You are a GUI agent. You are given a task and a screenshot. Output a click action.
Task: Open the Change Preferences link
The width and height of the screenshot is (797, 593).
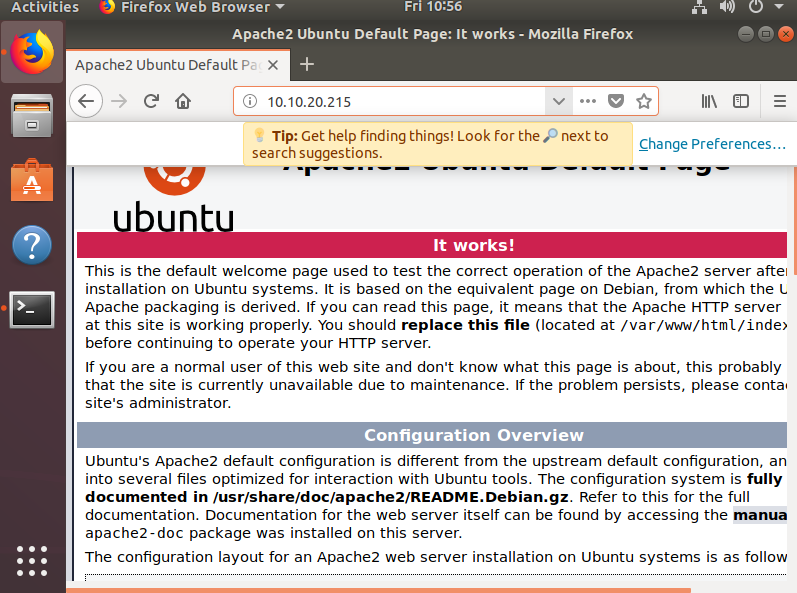[712, 144]
